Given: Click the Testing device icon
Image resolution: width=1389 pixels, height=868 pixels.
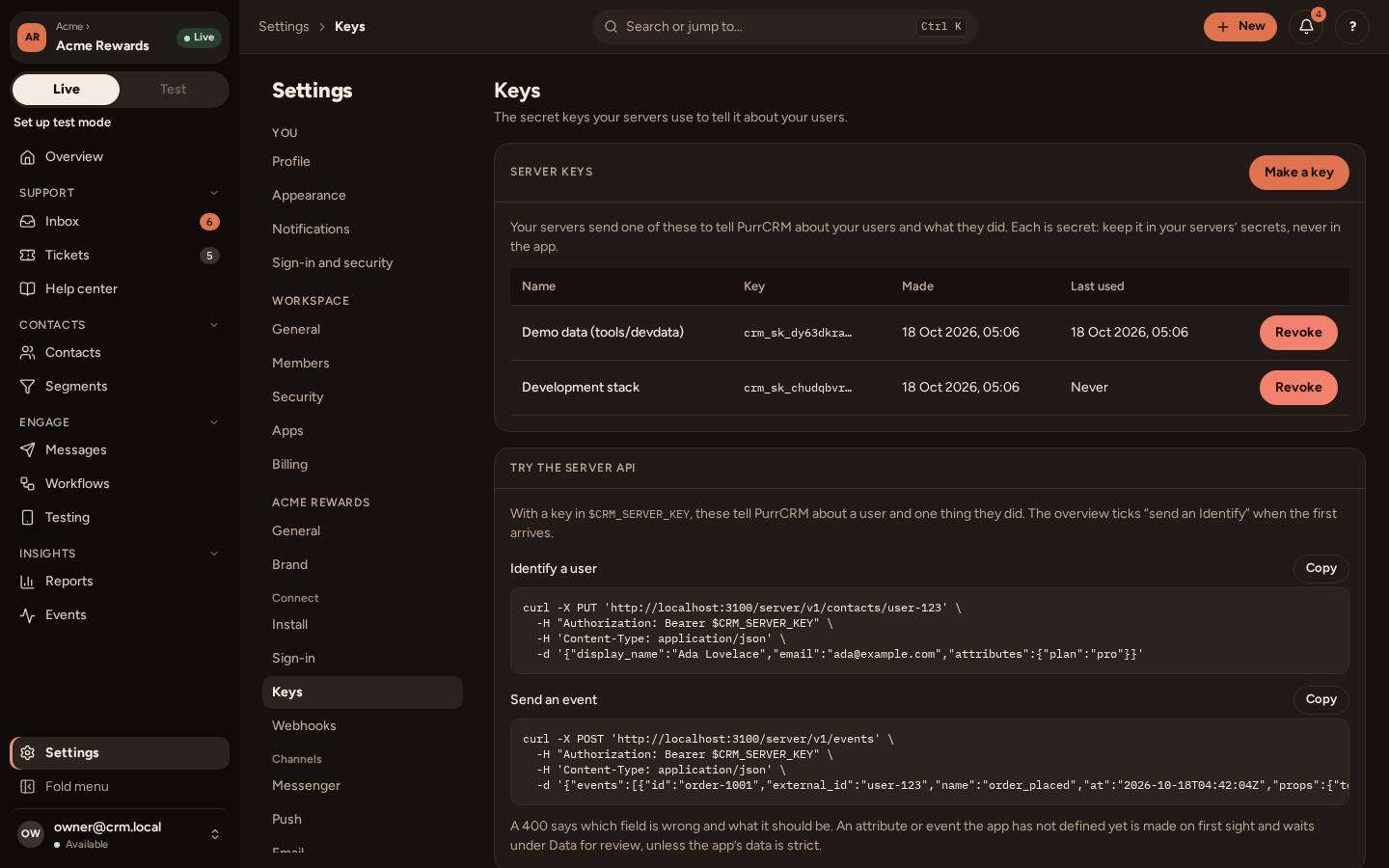Looking at the screenshot, I should [x=28, y=518].
